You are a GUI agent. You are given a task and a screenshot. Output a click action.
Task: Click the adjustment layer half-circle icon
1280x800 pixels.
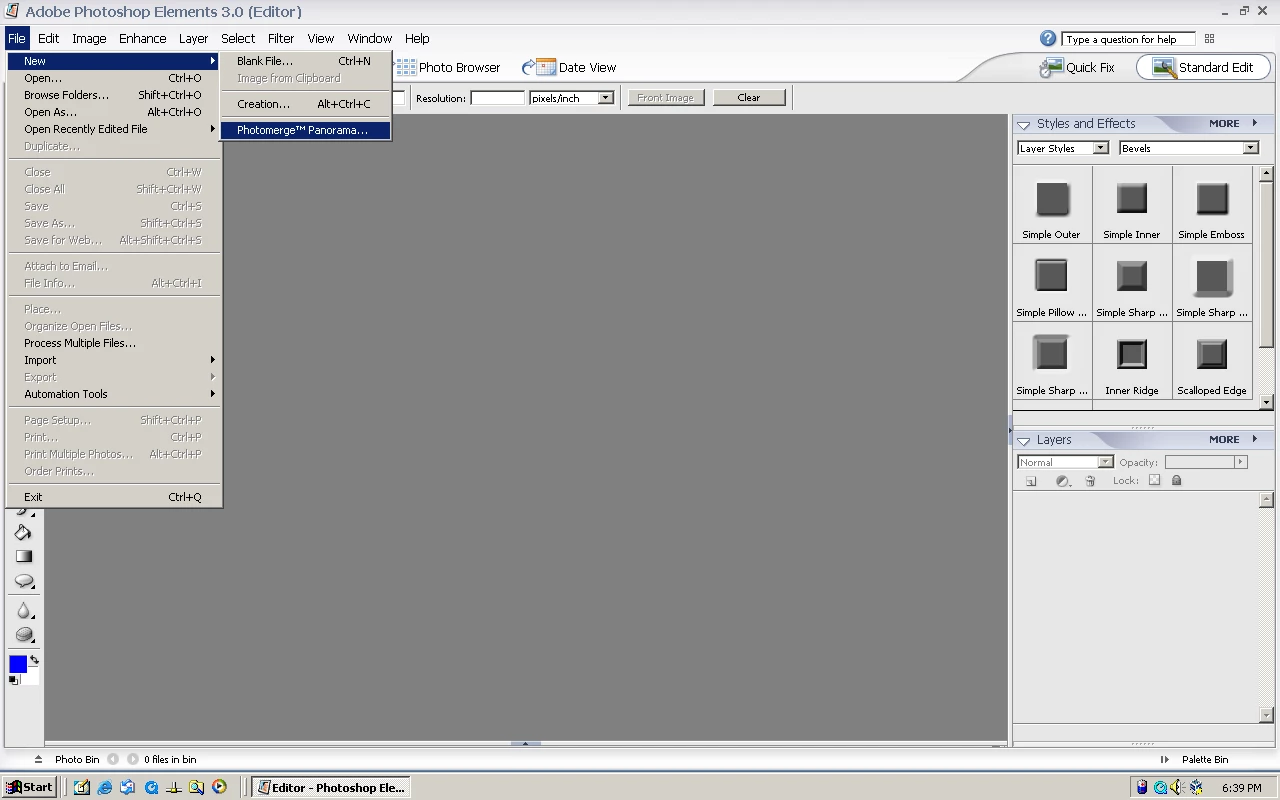(x=1062, y=481)
